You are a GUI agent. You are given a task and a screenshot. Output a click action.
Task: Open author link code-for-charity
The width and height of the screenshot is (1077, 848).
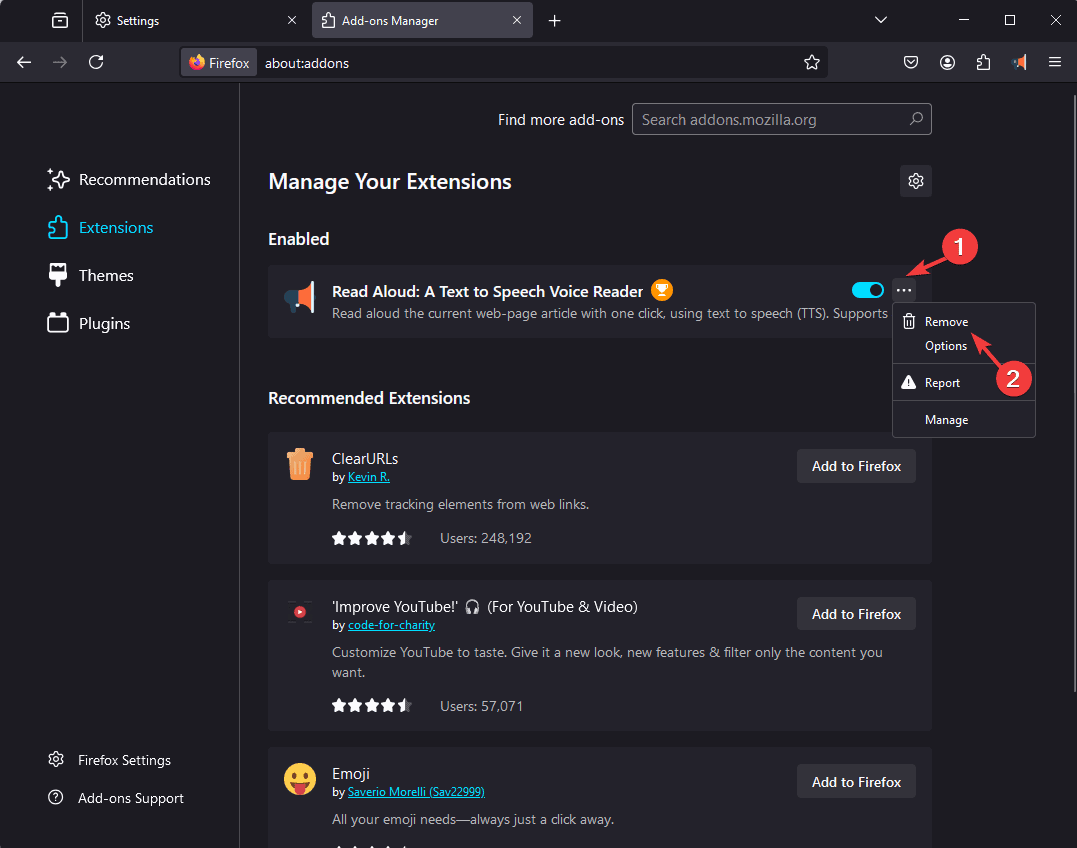click(x=392, y=625)
